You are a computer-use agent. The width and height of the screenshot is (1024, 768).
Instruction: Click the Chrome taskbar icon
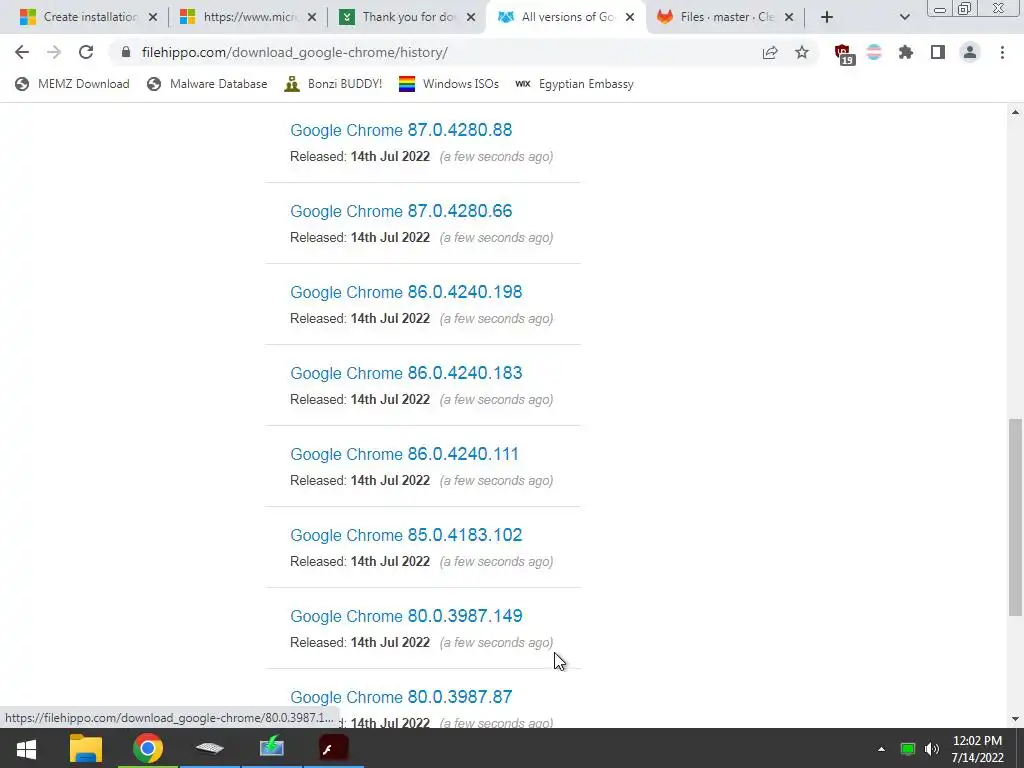point(148,748)
